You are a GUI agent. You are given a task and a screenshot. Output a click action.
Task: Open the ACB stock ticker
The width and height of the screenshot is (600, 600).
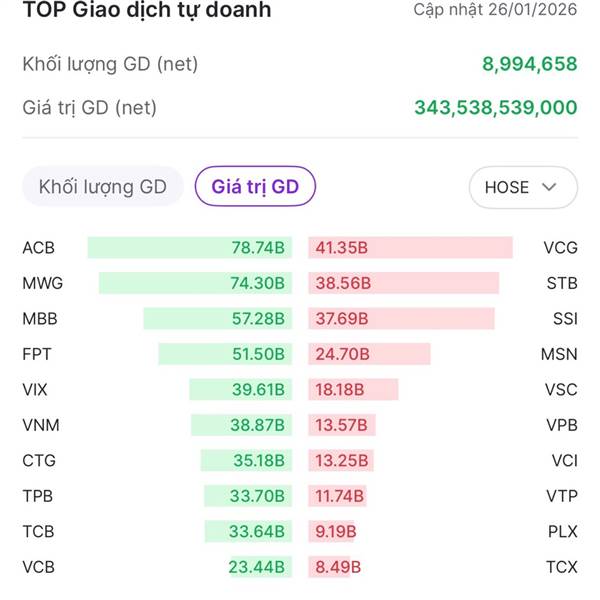tap(39, 248)
